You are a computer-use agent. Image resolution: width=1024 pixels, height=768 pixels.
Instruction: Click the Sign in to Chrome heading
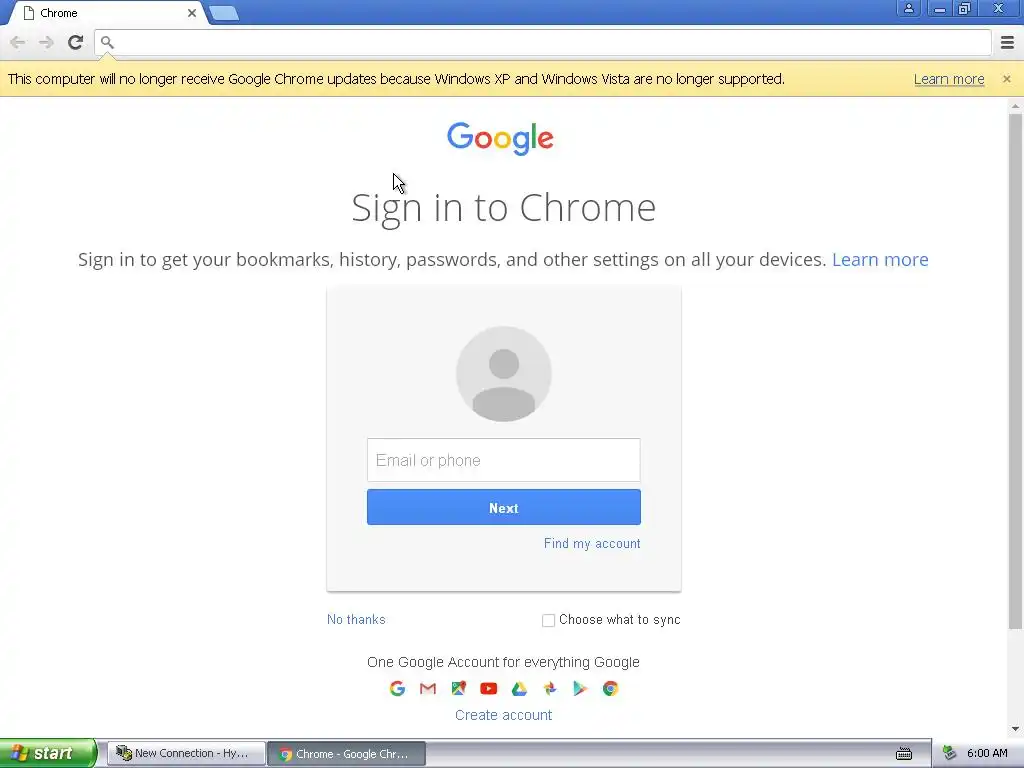point(504,209)
